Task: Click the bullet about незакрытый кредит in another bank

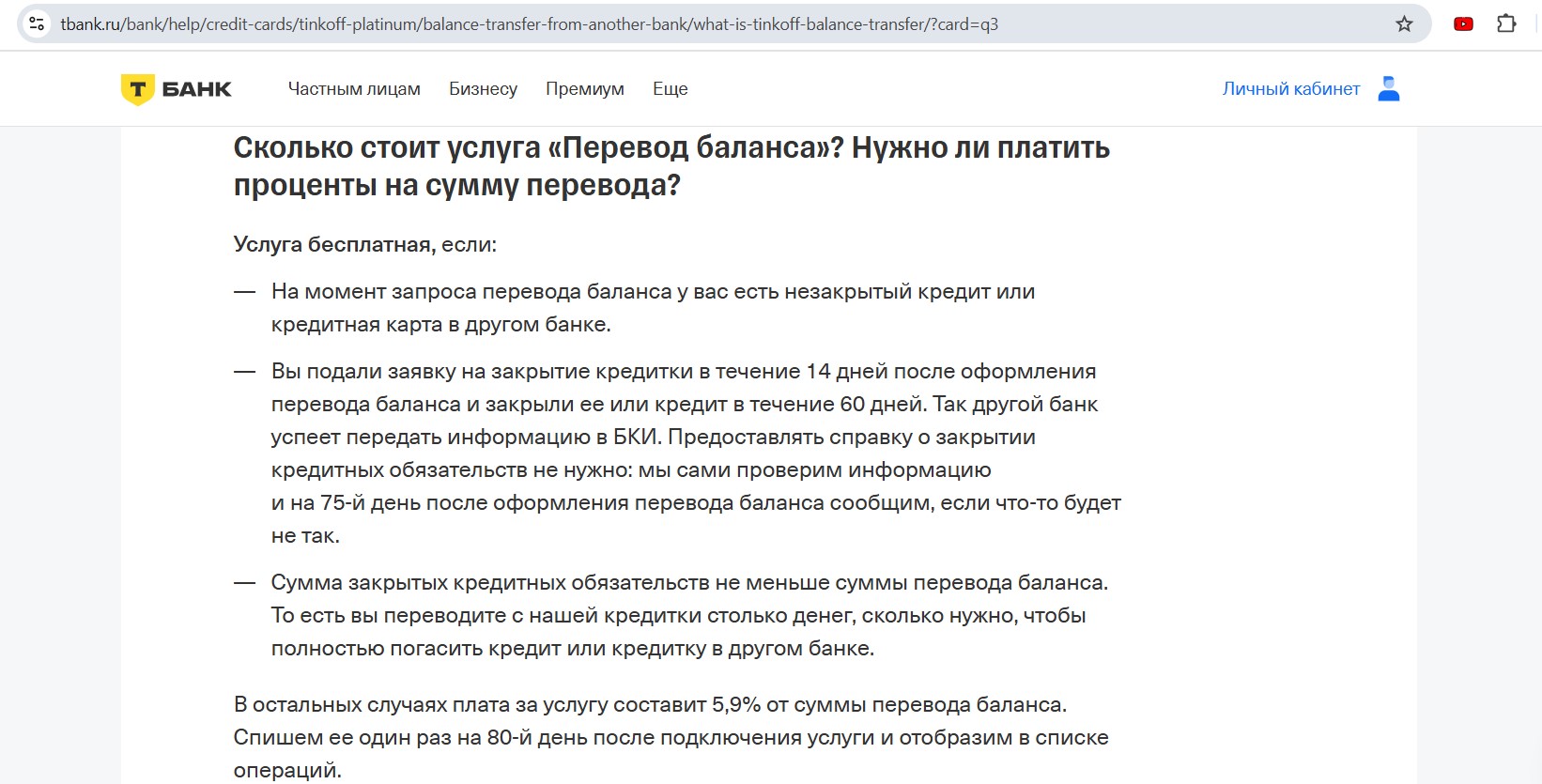Action: [652, 308]
